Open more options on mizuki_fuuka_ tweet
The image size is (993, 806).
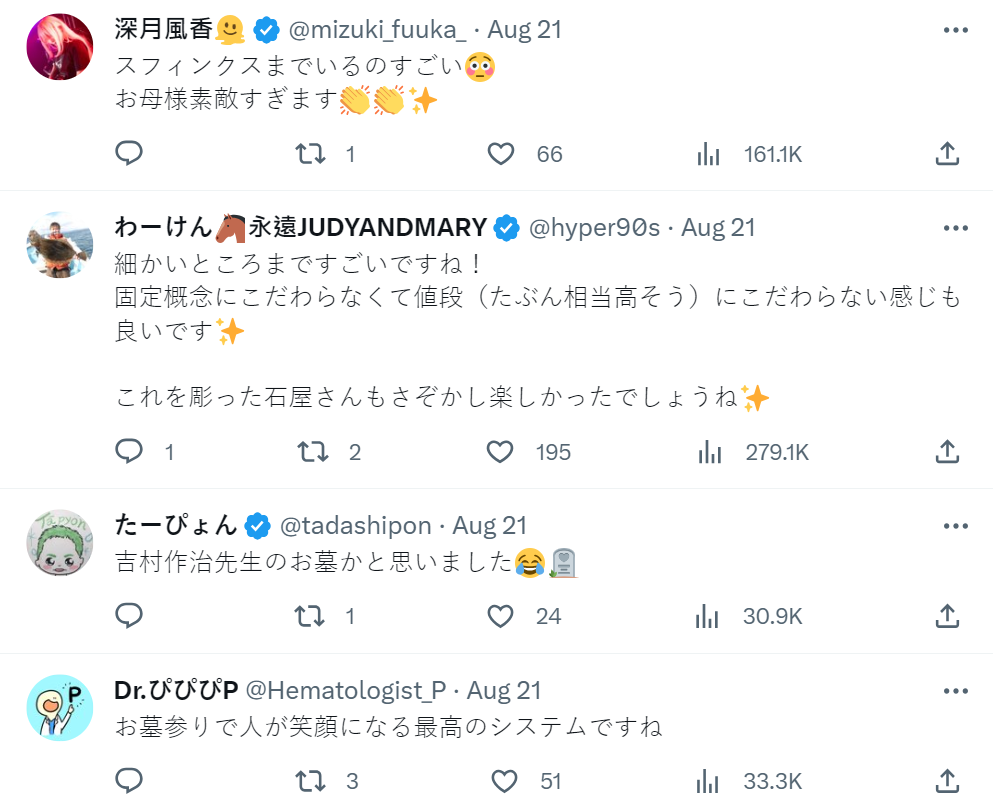pos(955,29)
